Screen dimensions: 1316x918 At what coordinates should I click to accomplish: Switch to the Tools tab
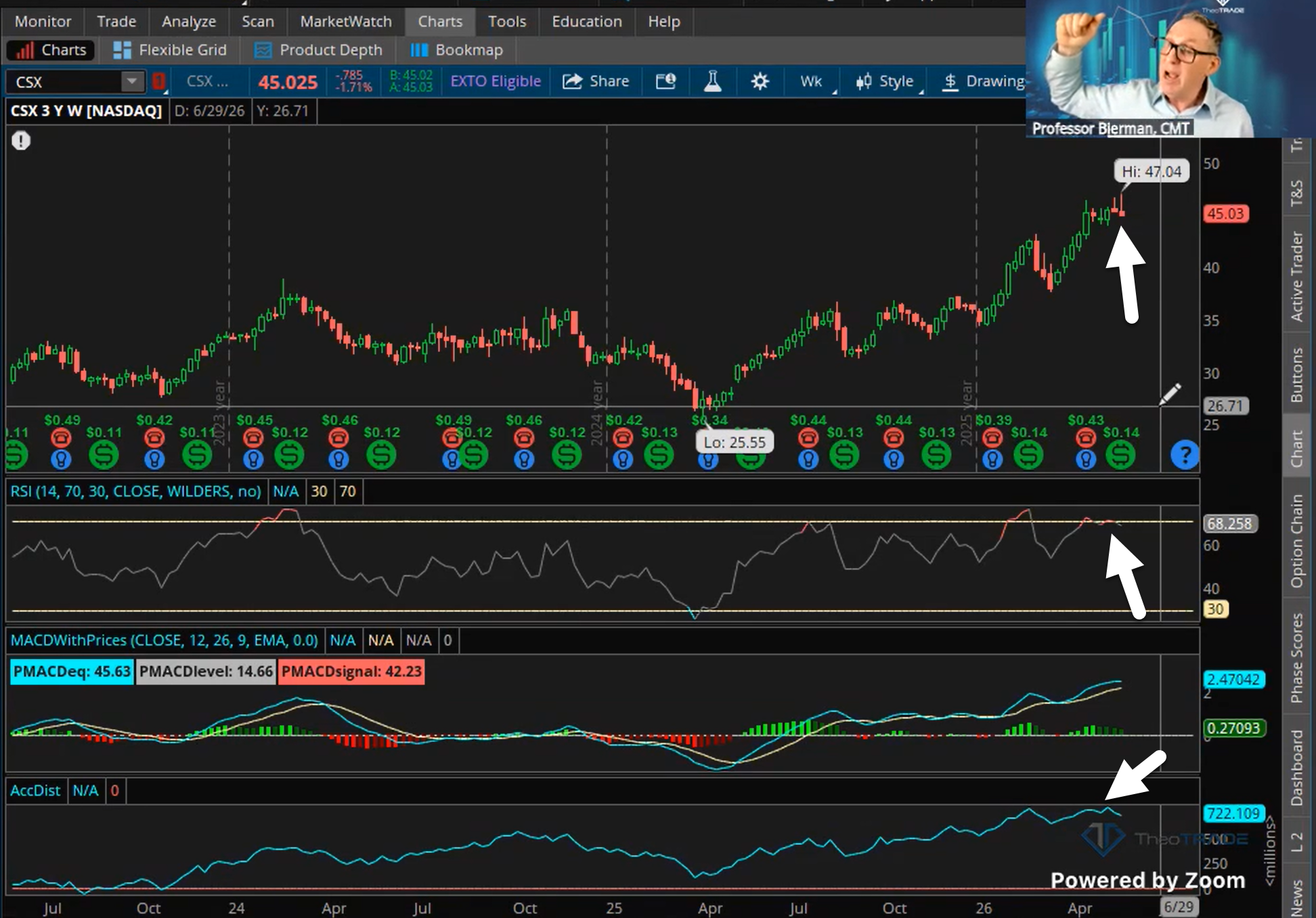tap(507, 22)
